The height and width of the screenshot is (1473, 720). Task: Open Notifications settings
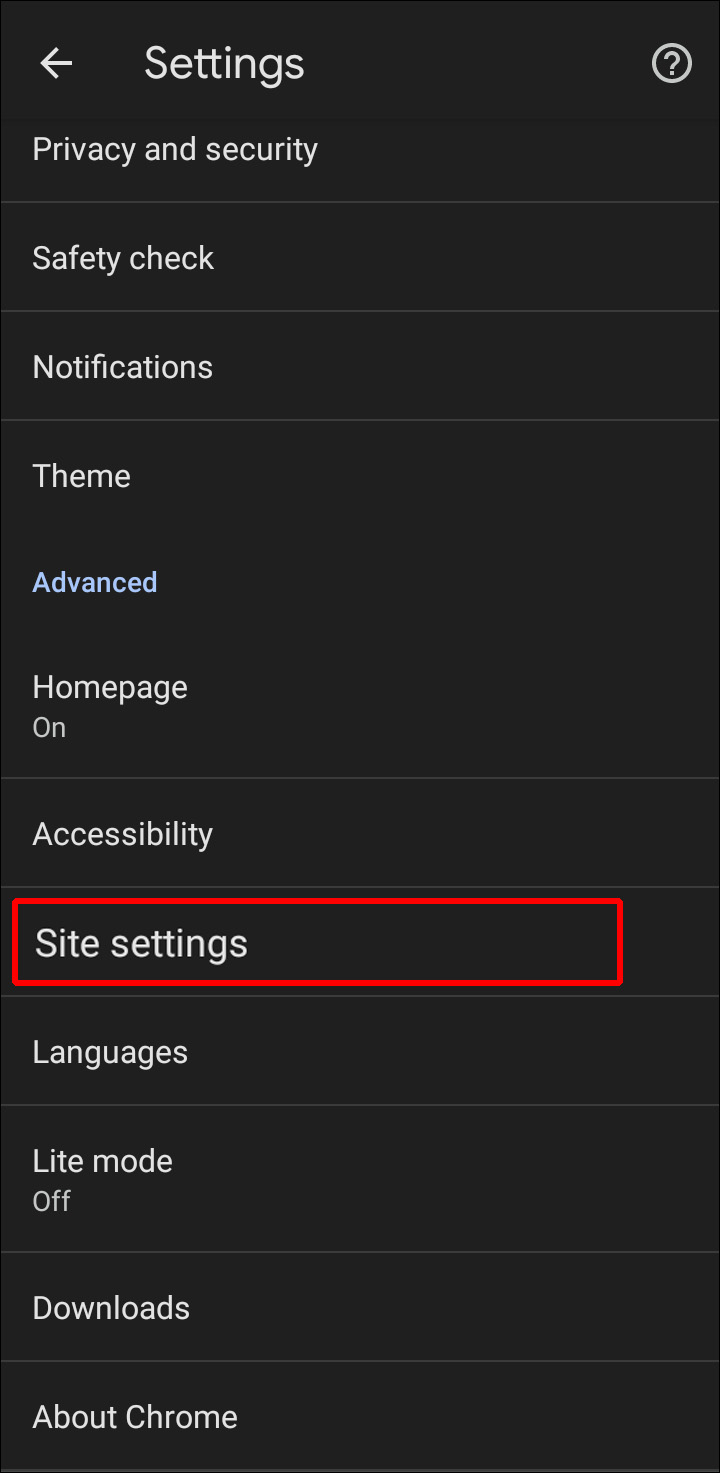122,367
